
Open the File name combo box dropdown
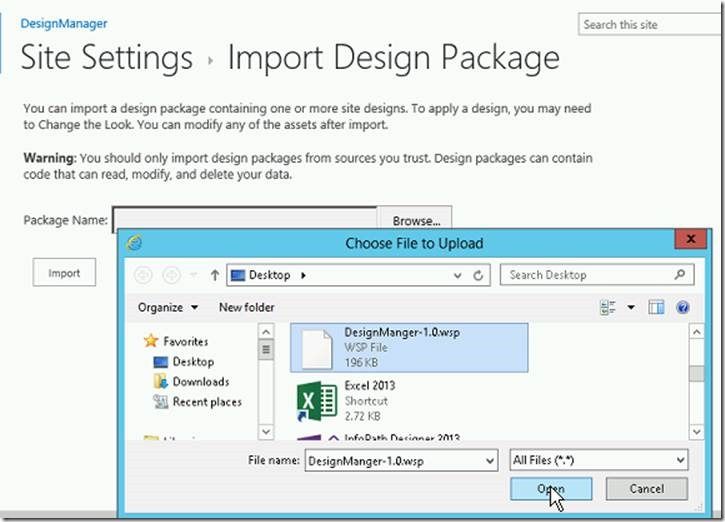tap(490, 461)
